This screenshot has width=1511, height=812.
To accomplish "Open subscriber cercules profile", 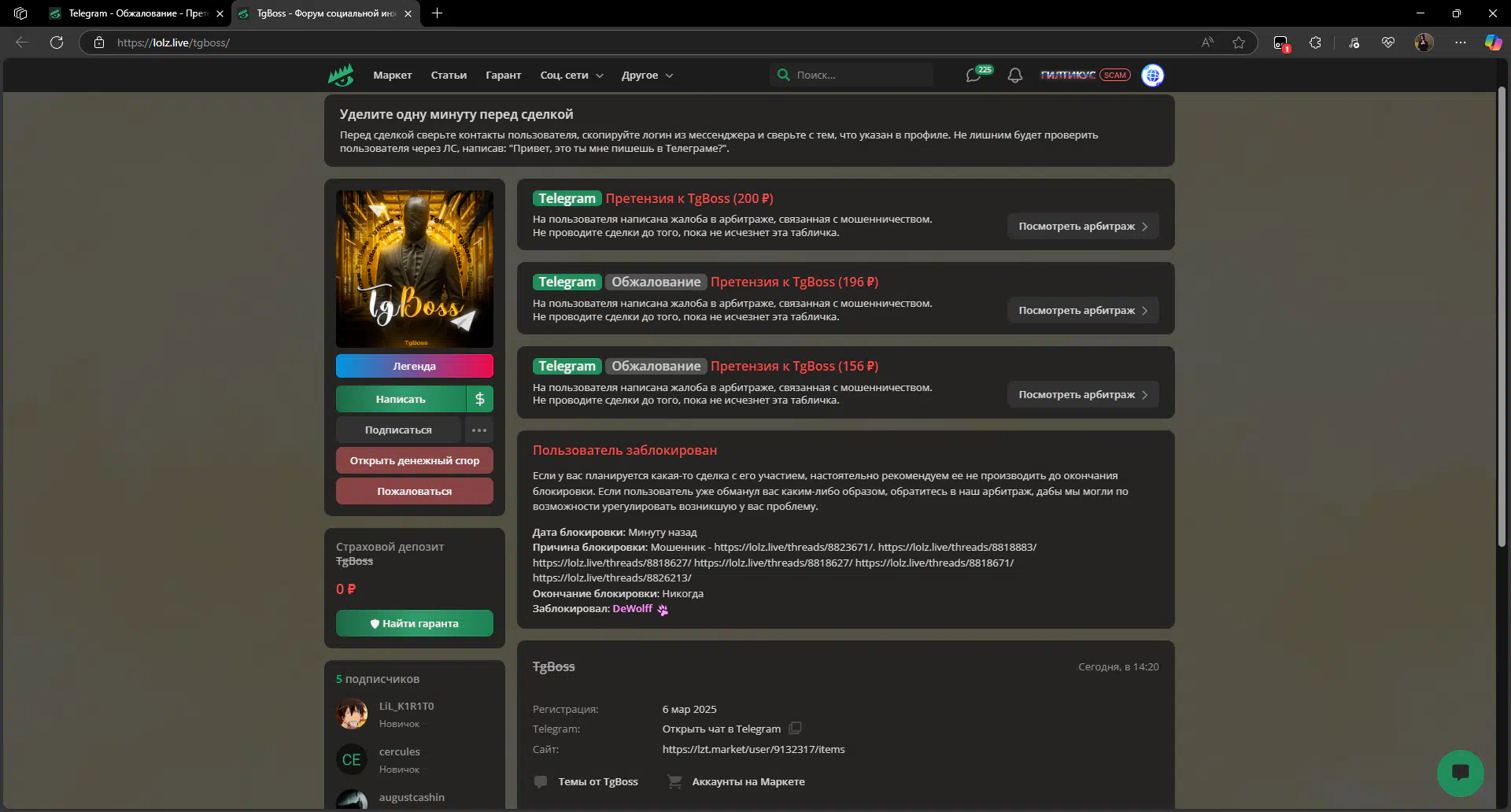I will (399, 751).
